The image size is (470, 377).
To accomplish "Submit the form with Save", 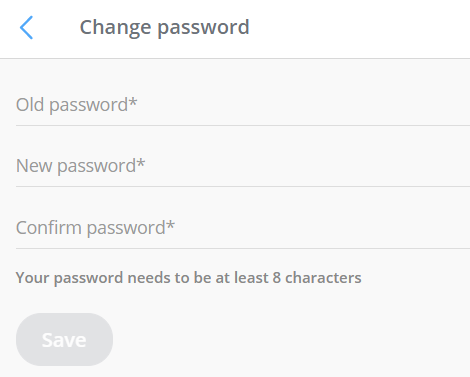I will pyautogui.click(x=64, y=339).
